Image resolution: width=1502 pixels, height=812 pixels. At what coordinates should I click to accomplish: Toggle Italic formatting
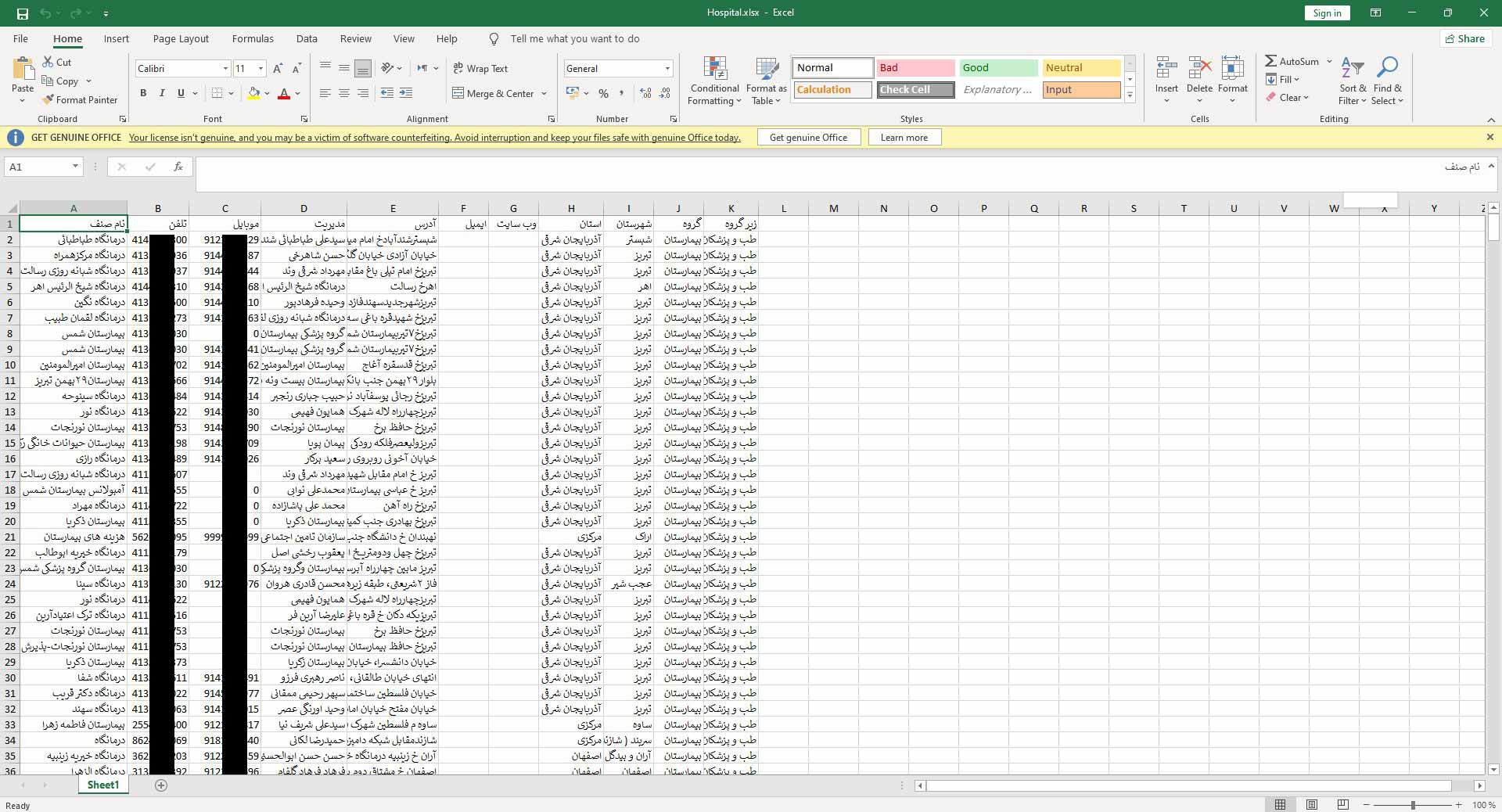162,94
